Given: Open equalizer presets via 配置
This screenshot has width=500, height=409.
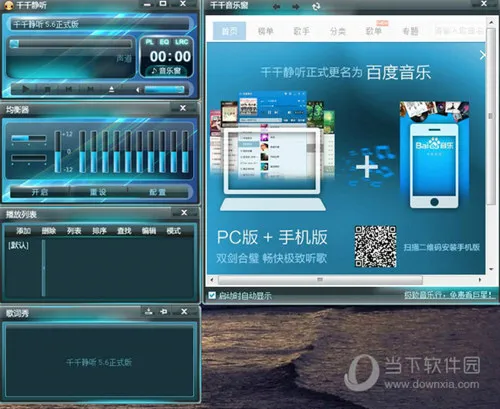Looking at the screenshot, I should pos(157,192).
